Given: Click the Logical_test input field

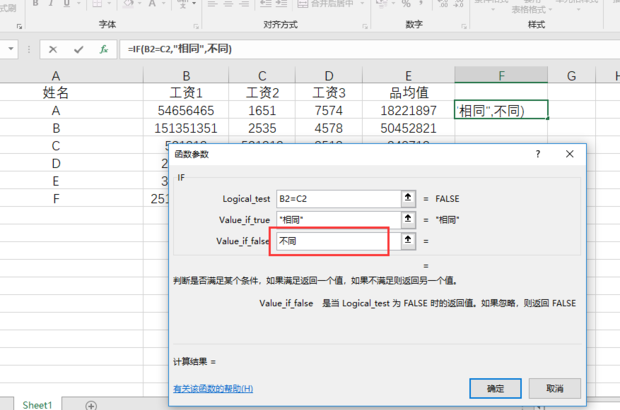Looking at the screenshot, I should (x=338, y=198).
